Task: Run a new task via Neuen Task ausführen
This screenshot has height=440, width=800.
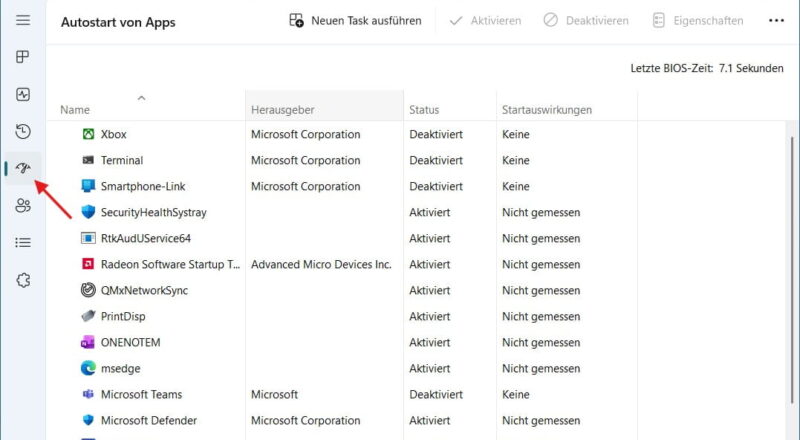Action: [x=355, y=20]
